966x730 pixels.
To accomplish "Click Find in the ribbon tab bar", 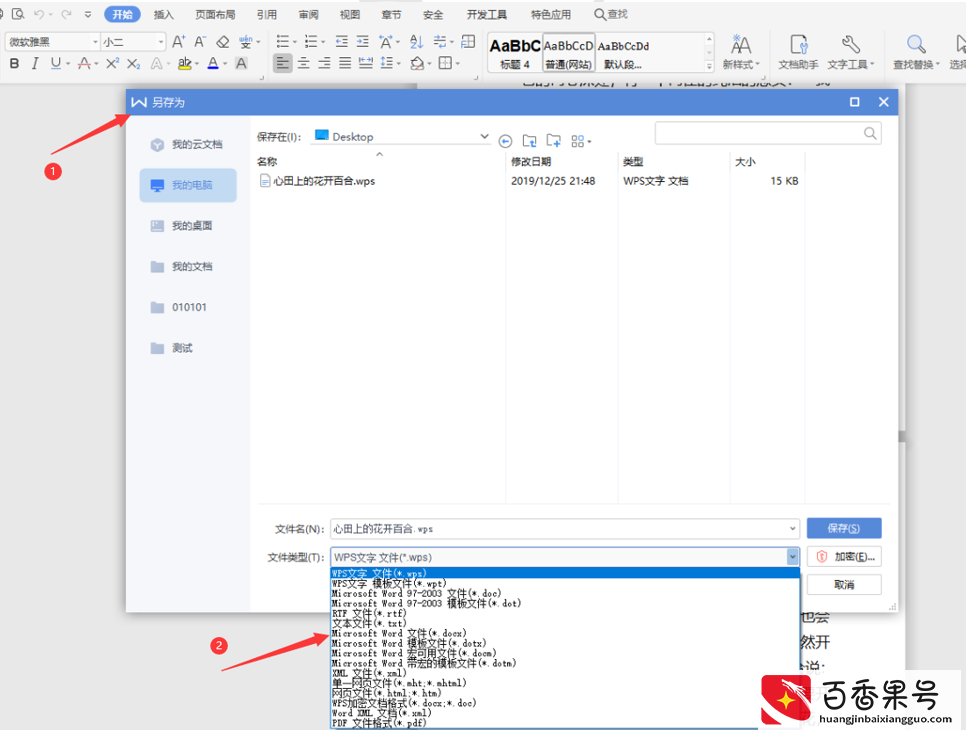I will click(611, 14).
